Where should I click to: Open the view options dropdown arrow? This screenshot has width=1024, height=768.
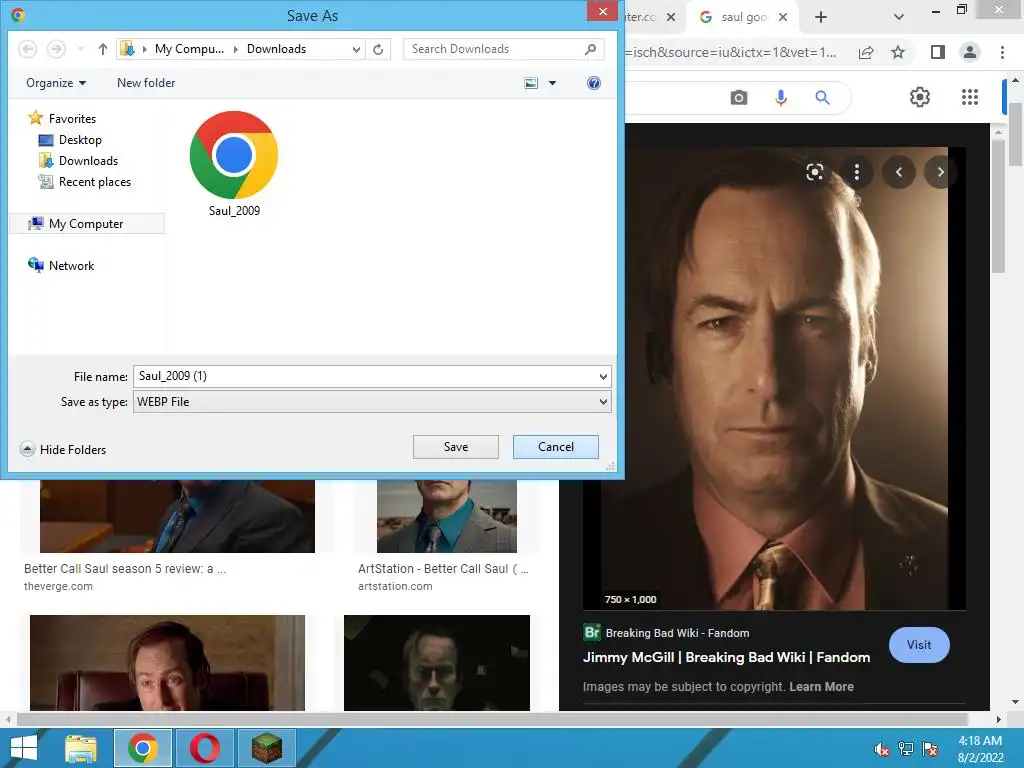[552, 83]
